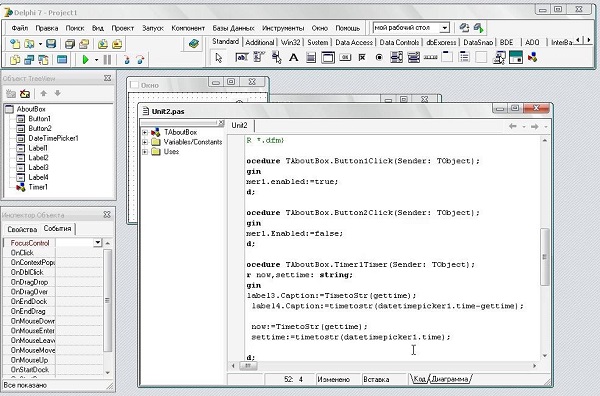The image size is (600, 396).
Task: Close the code explorer pane
Action: pyautogui.click(x=221, y=123)
